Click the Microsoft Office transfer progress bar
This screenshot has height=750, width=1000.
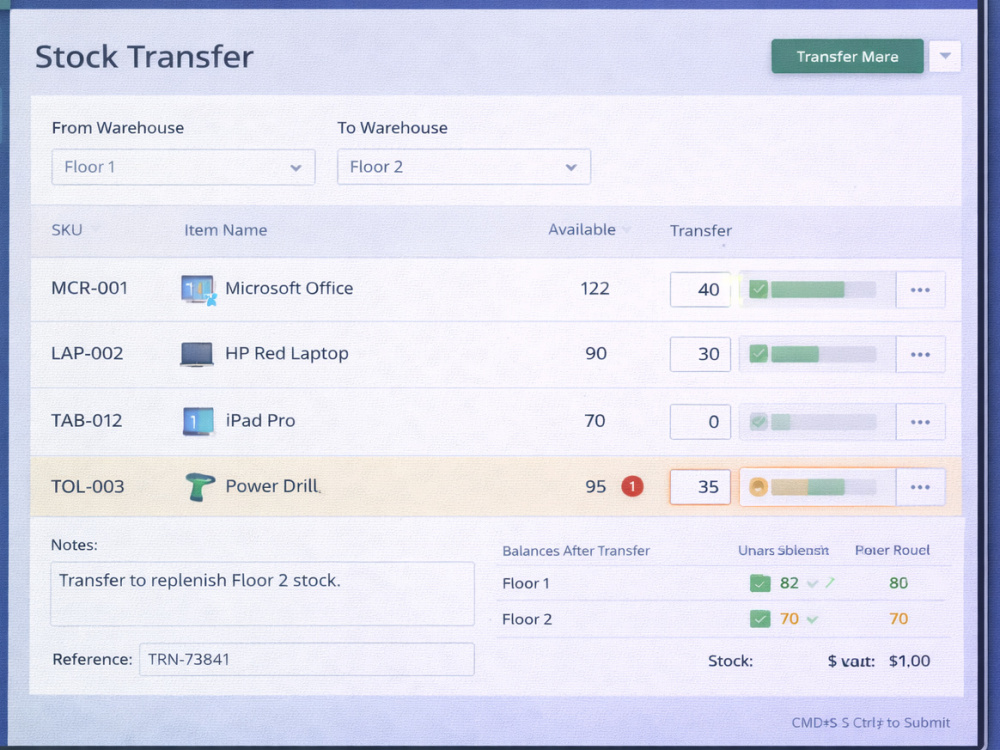coord(823,290)
